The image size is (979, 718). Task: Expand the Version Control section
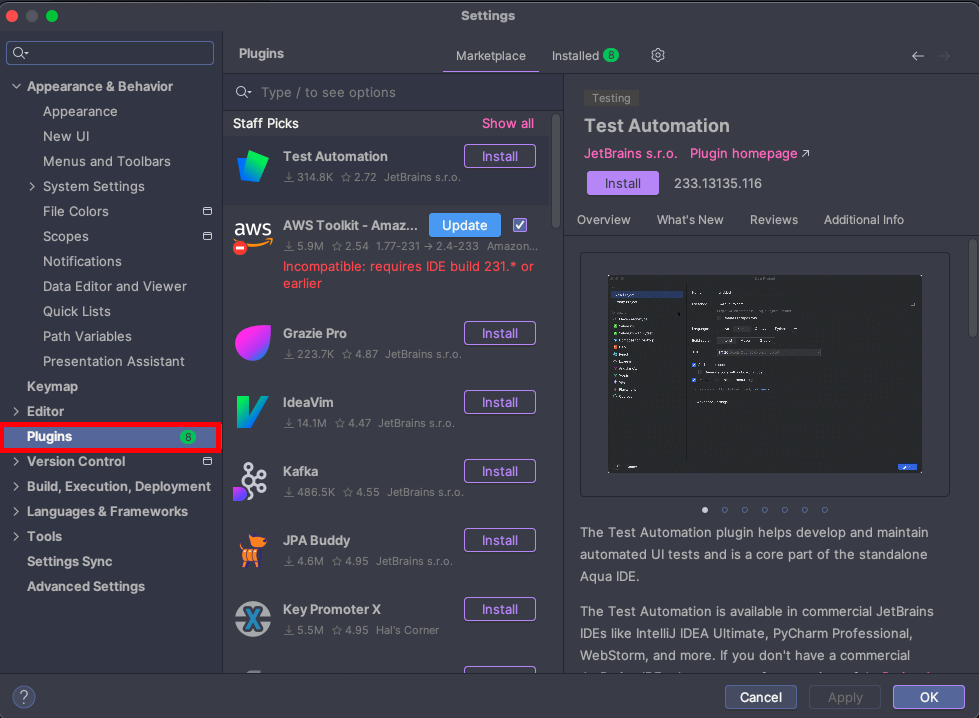tap(16, 461)
